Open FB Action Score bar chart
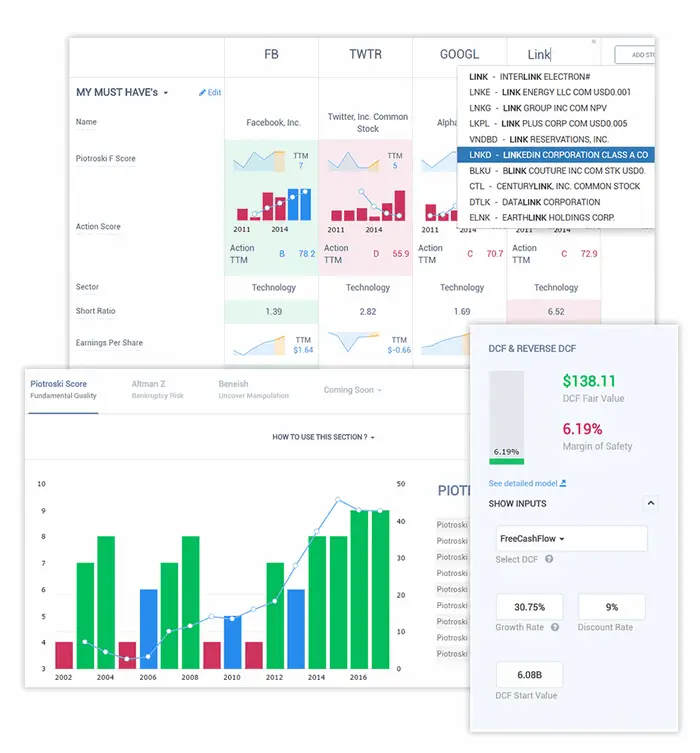The image size is (700, 753). (x=274, y=205)
